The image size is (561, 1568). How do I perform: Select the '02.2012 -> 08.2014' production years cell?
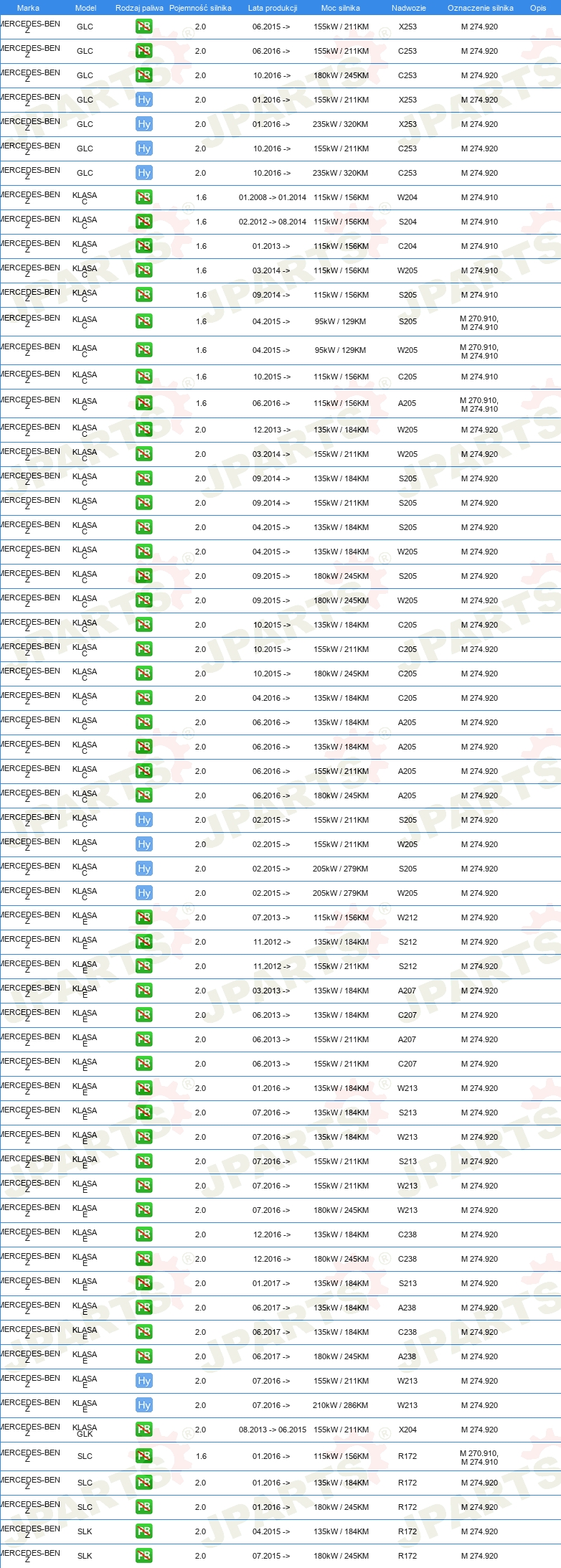(x=273, y=222)
